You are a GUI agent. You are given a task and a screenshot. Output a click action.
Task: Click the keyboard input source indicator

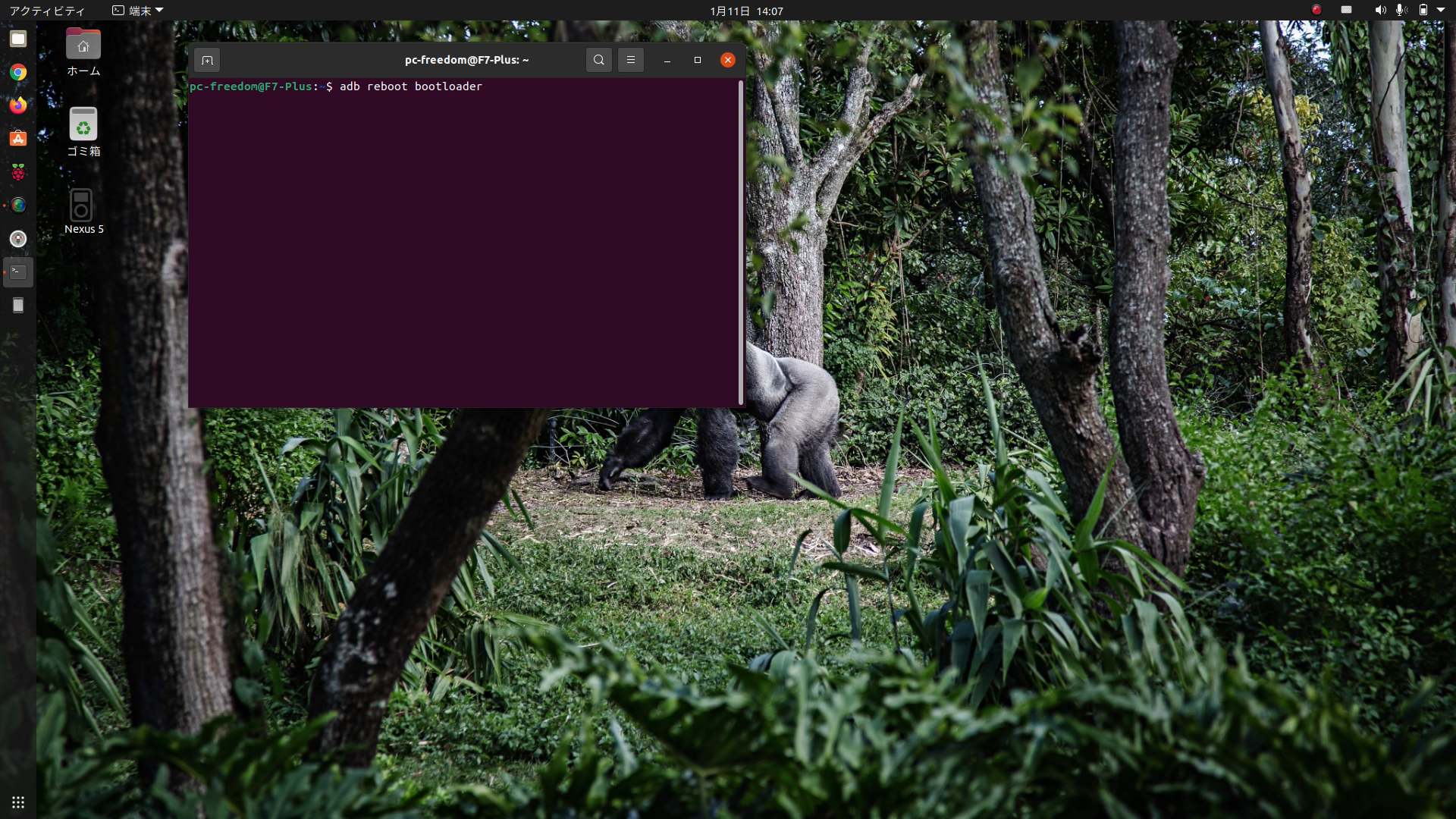[x=1346, y=10]
